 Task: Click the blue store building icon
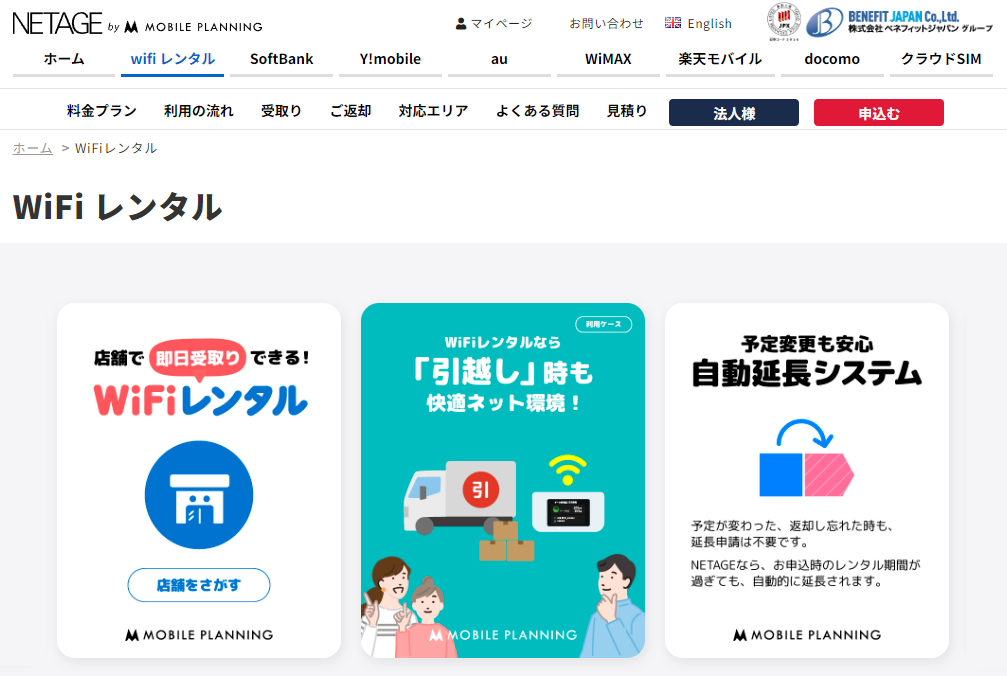coord(199,494)
